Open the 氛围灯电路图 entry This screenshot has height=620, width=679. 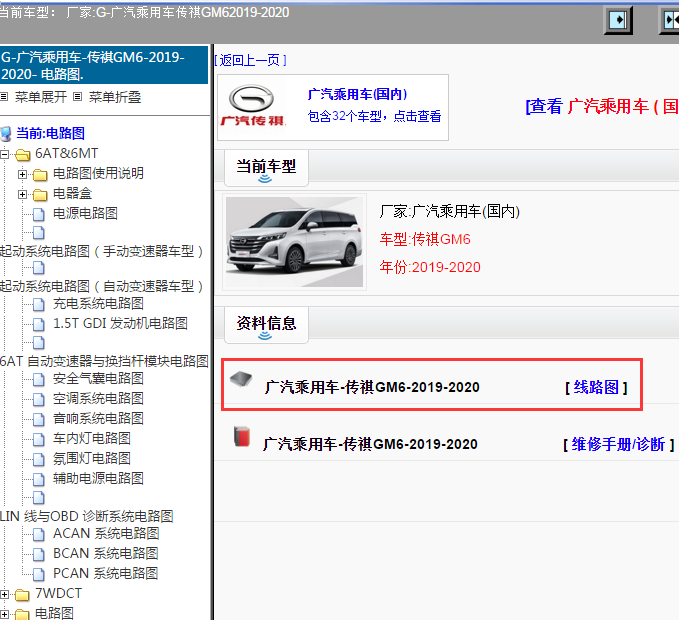(92, 458)
